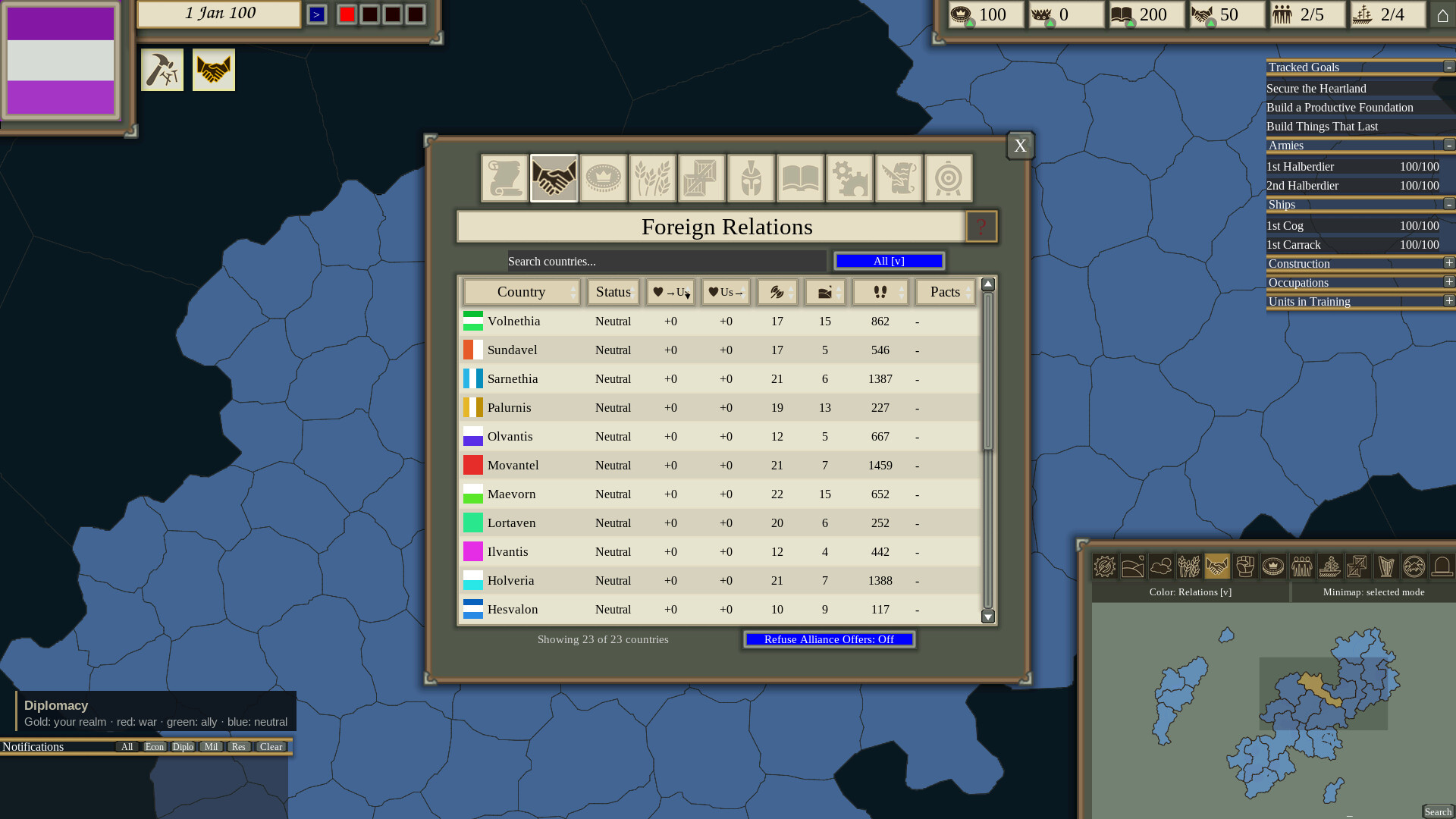Select the mountain emblem map mode icon

1414,566
